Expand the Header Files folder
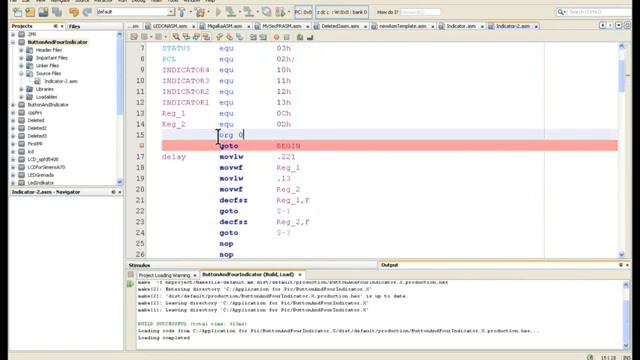 (x=21, y=50)
